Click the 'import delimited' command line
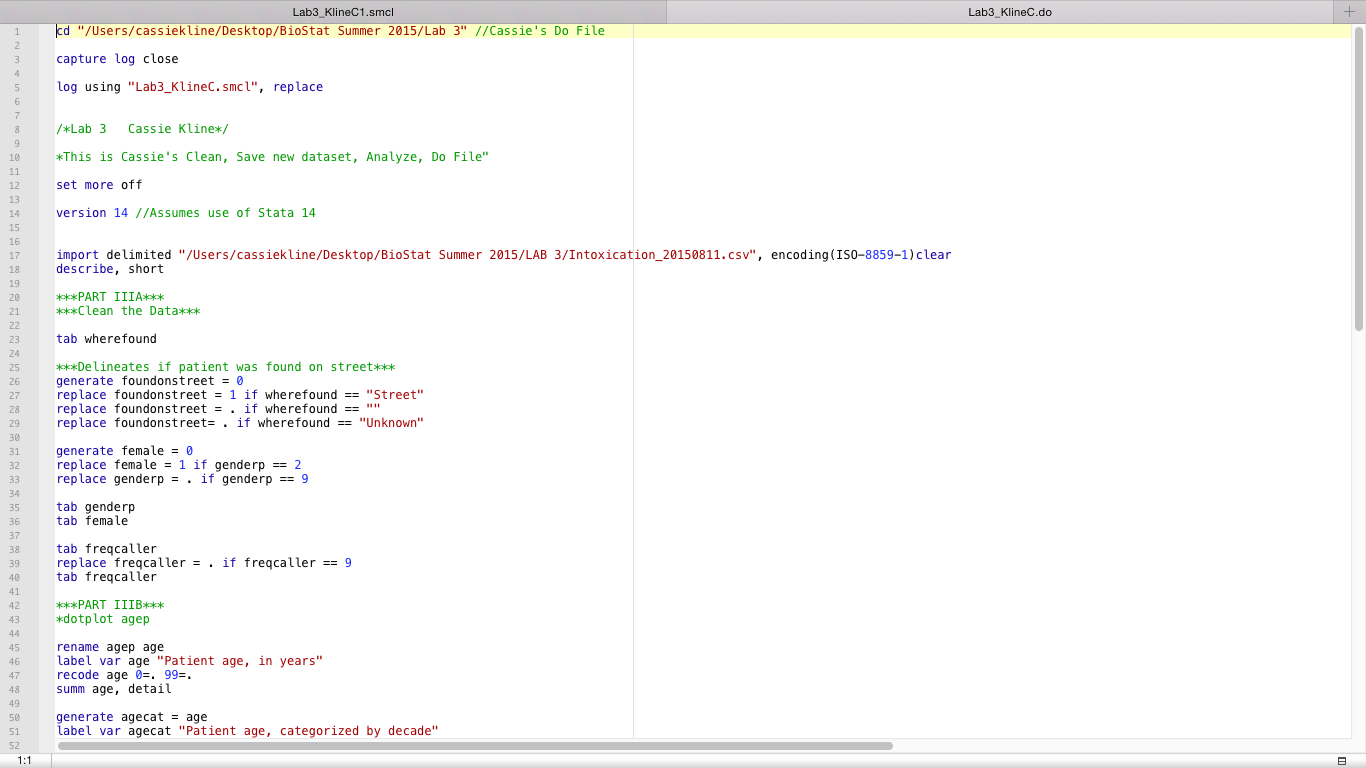1366x768 pixels. [504, 255]
